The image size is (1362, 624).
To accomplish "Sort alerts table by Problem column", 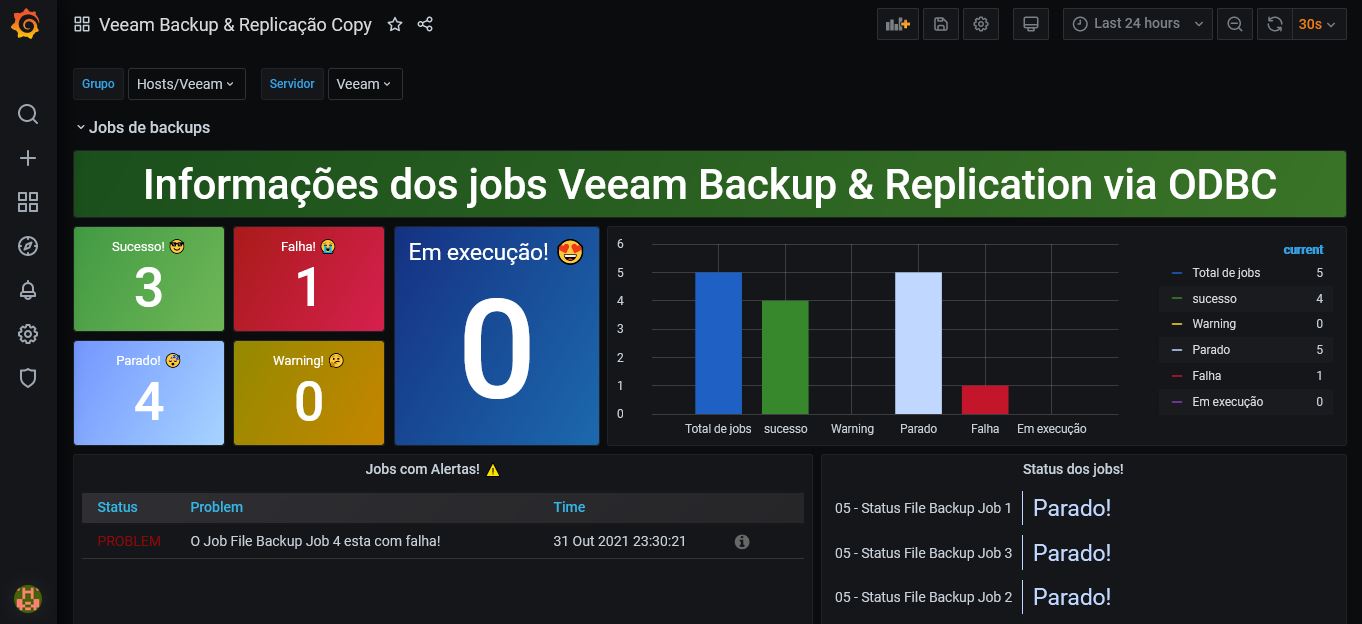I will tap(216, 507).
